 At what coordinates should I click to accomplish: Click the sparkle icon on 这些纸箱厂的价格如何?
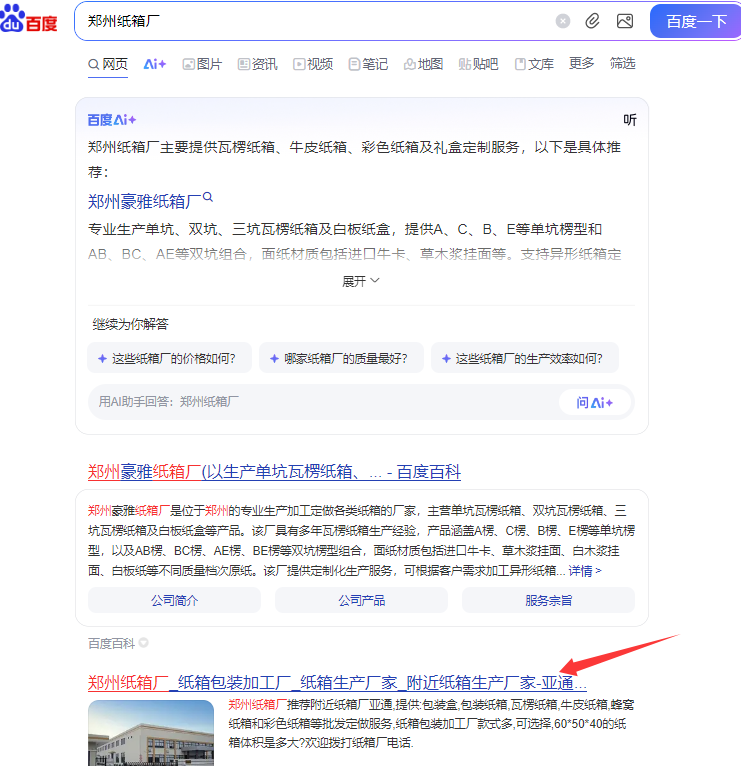[x=103, y=359]
